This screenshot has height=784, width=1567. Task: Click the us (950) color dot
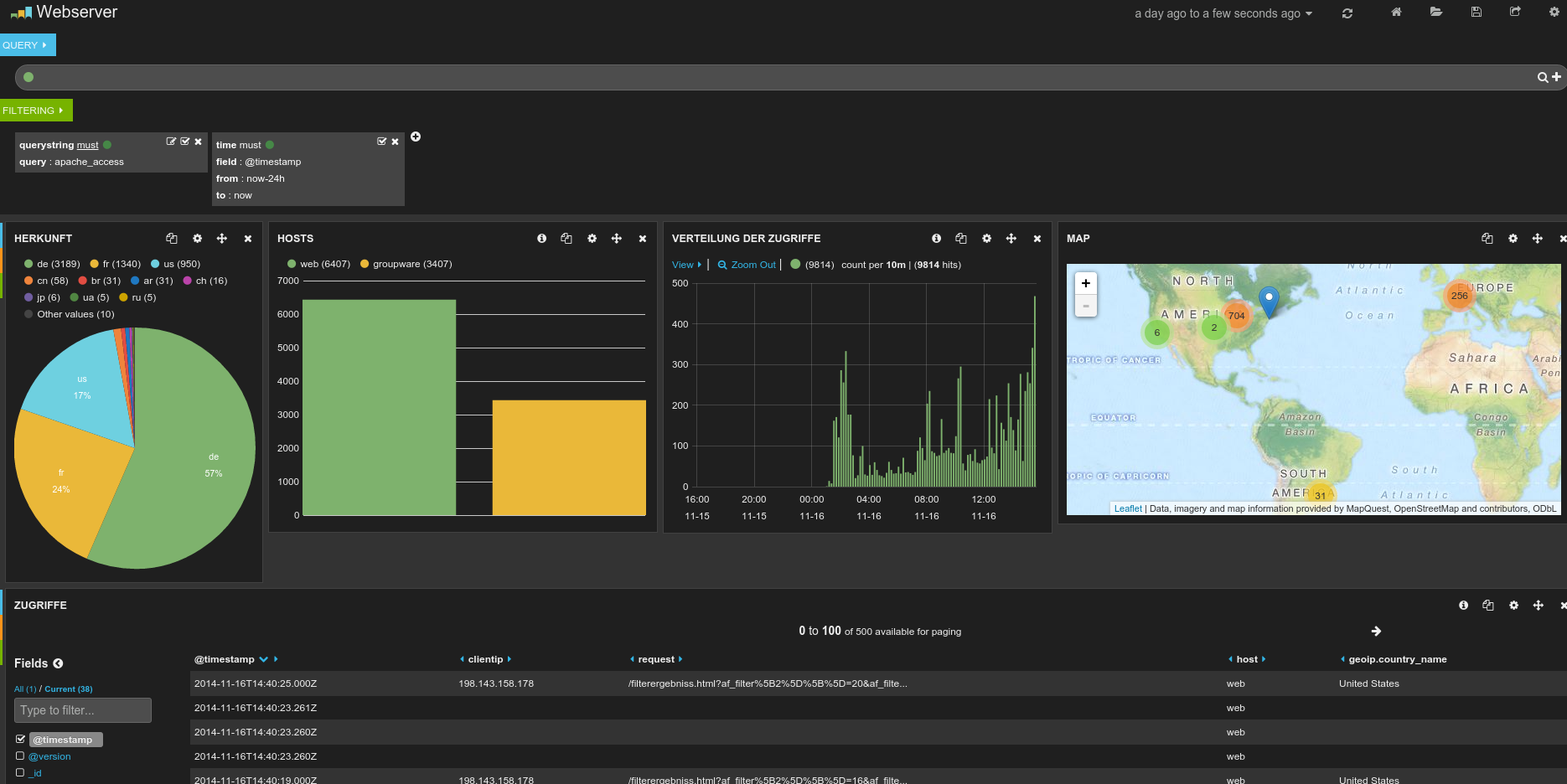(155, 264)
